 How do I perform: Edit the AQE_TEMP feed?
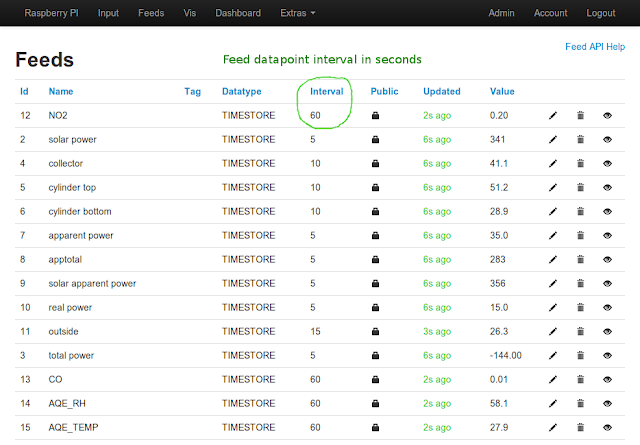point(553,427)
